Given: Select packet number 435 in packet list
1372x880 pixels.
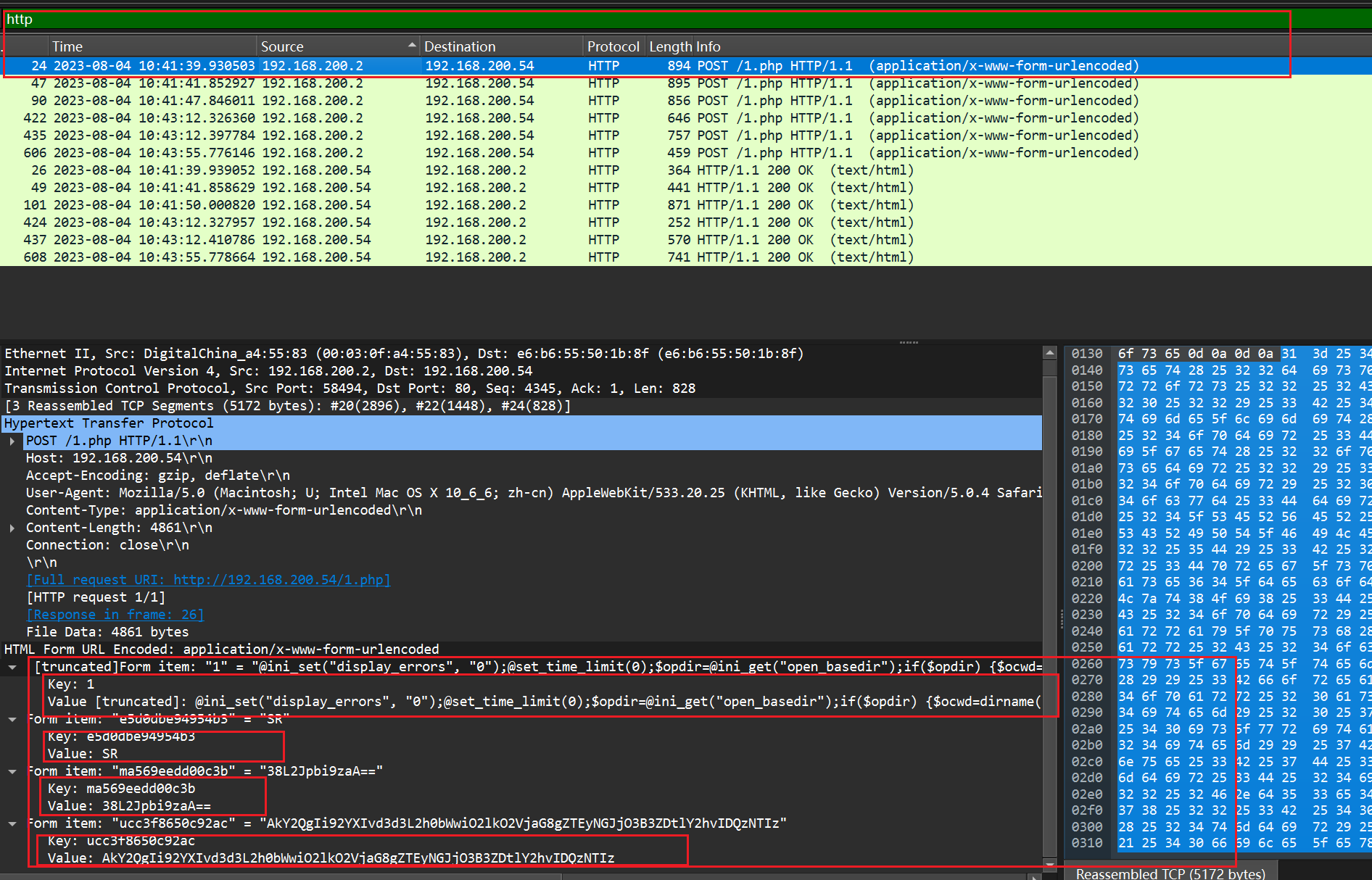Looking at the screenshot, I should point(686,136).
